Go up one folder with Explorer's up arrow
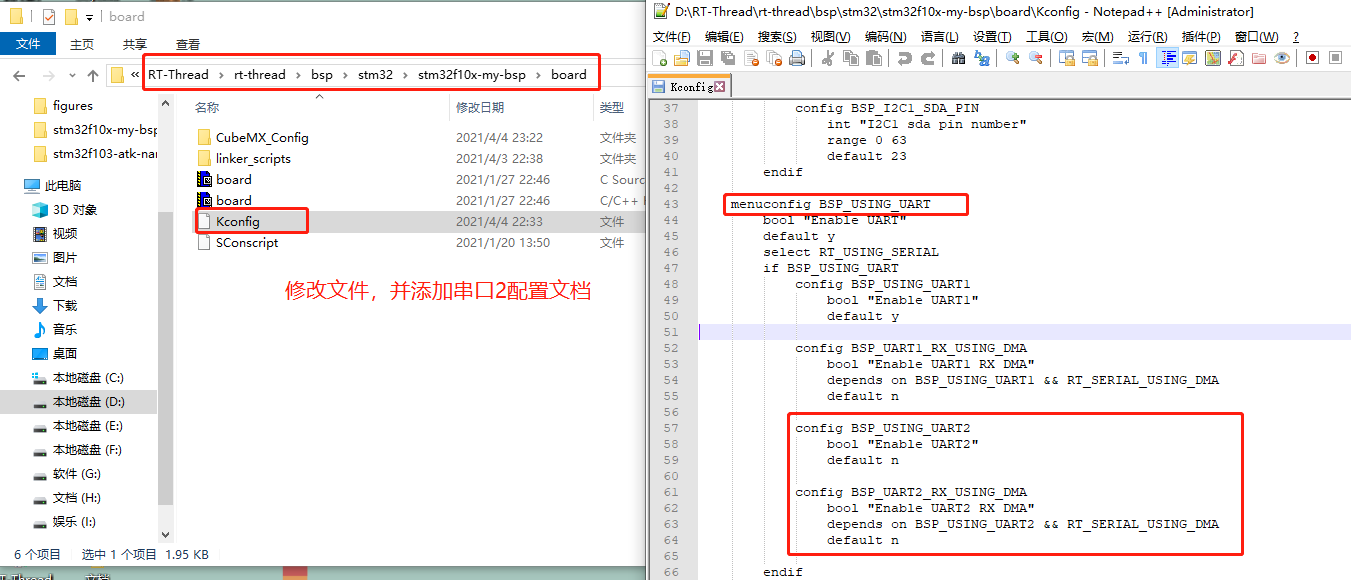This screenshot has width=1351, height=580. coord(93,75)
